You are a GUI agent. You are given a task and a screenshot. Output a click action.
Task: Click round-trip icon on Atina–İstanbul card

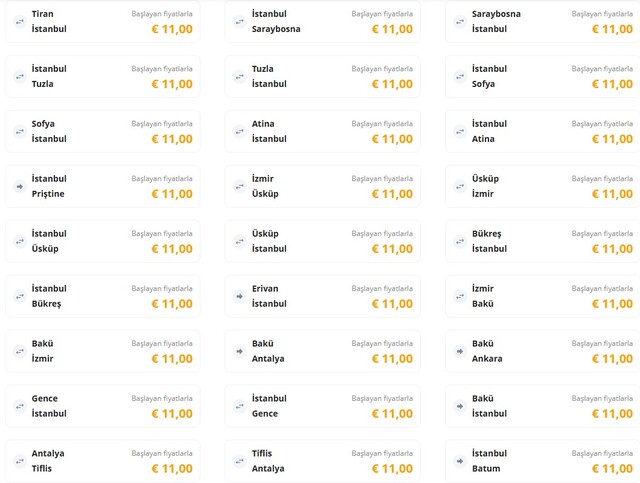(x=239, y=131)
